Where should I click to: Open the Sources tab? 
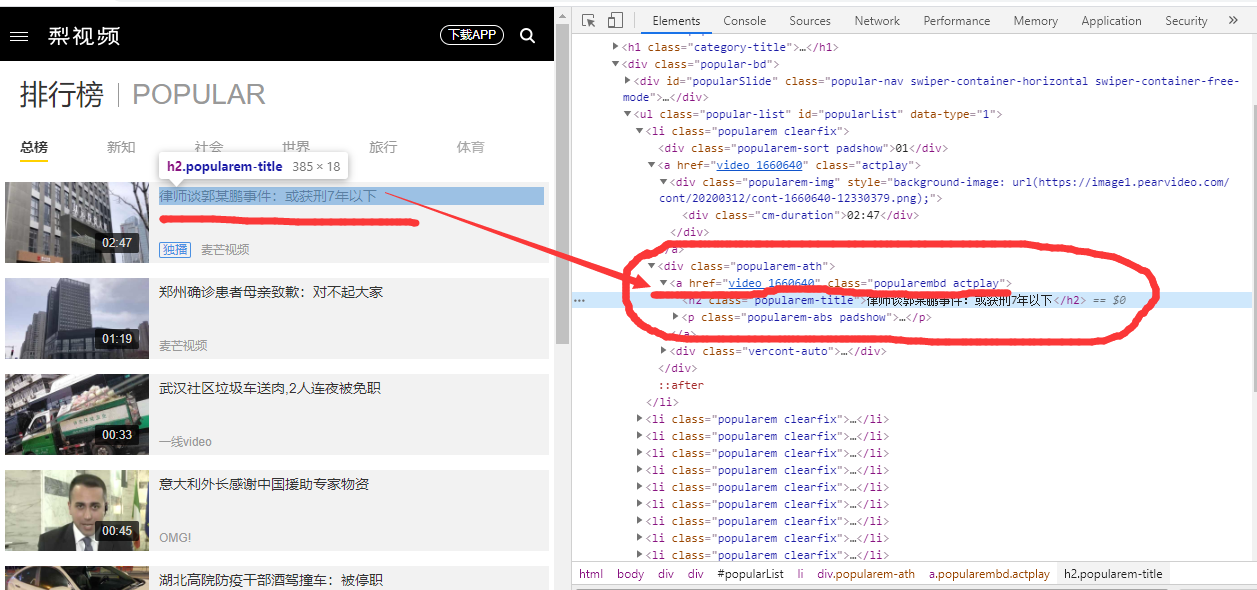[810, 20]
